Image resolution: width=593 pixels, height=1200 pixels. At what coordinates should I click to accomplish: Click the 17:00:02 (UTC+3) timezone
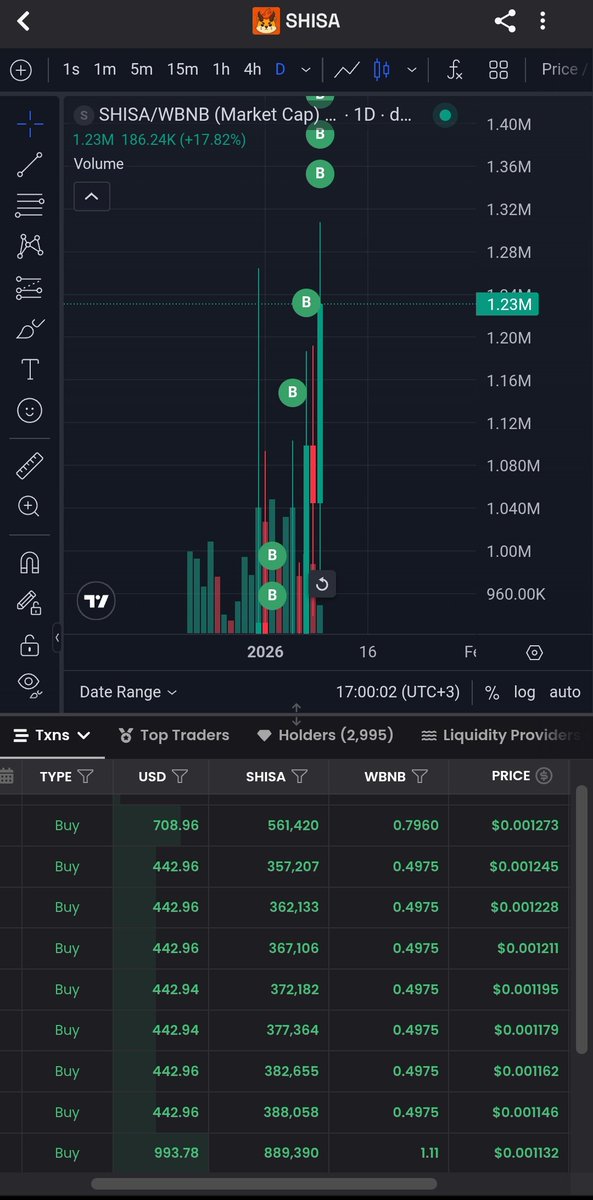coord(397,692)
